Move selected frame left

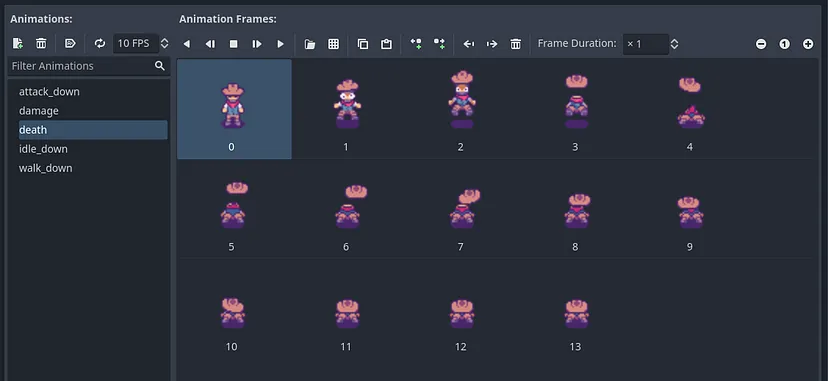click(468, 44)
